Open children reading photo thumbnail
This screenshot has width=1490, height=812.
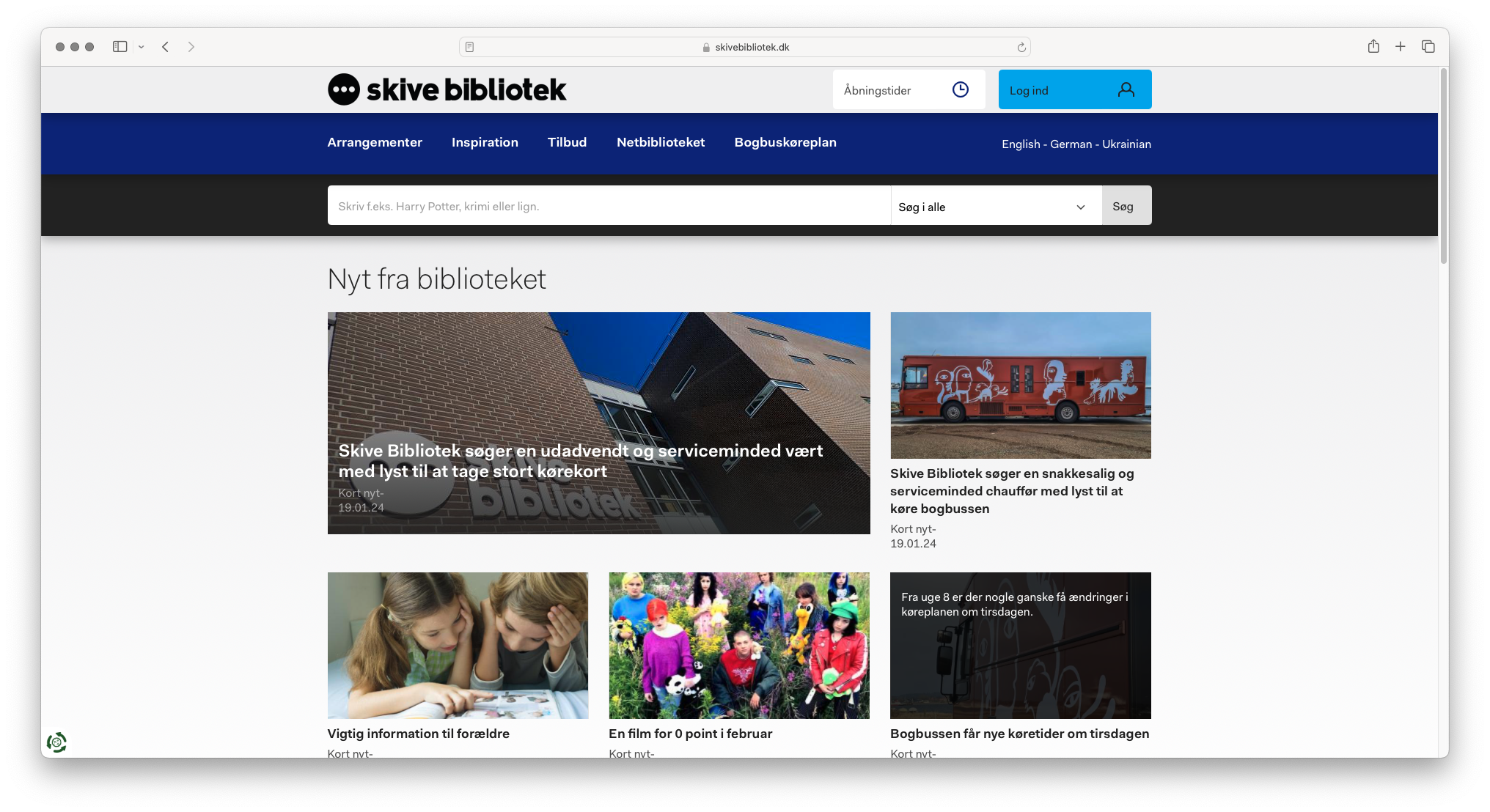coord(458,646)
